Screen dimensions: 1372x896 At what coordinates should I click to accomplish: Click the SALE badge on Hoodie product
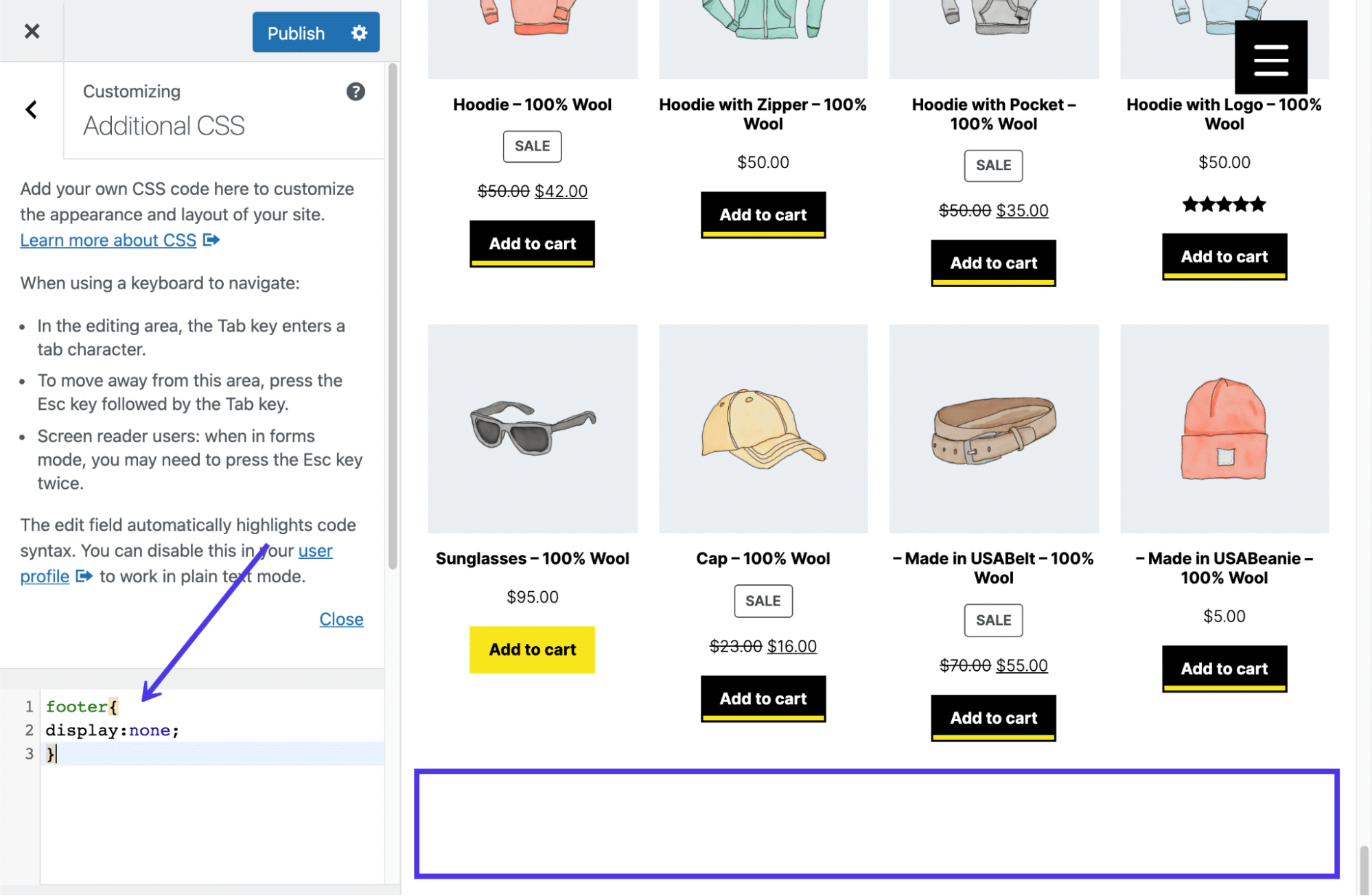pos(532,145)
